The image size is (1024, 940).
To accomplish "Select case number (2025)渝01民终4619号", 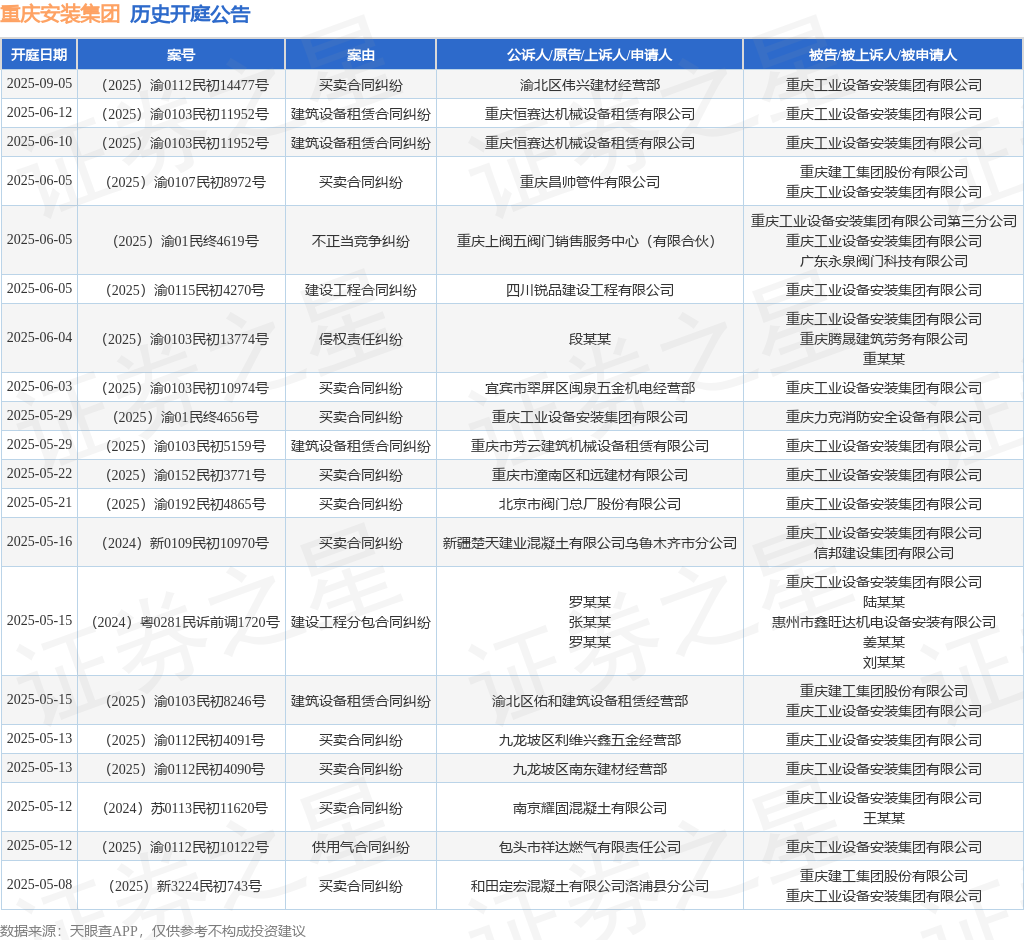I will pyautogui.click(x=185, y=240).
